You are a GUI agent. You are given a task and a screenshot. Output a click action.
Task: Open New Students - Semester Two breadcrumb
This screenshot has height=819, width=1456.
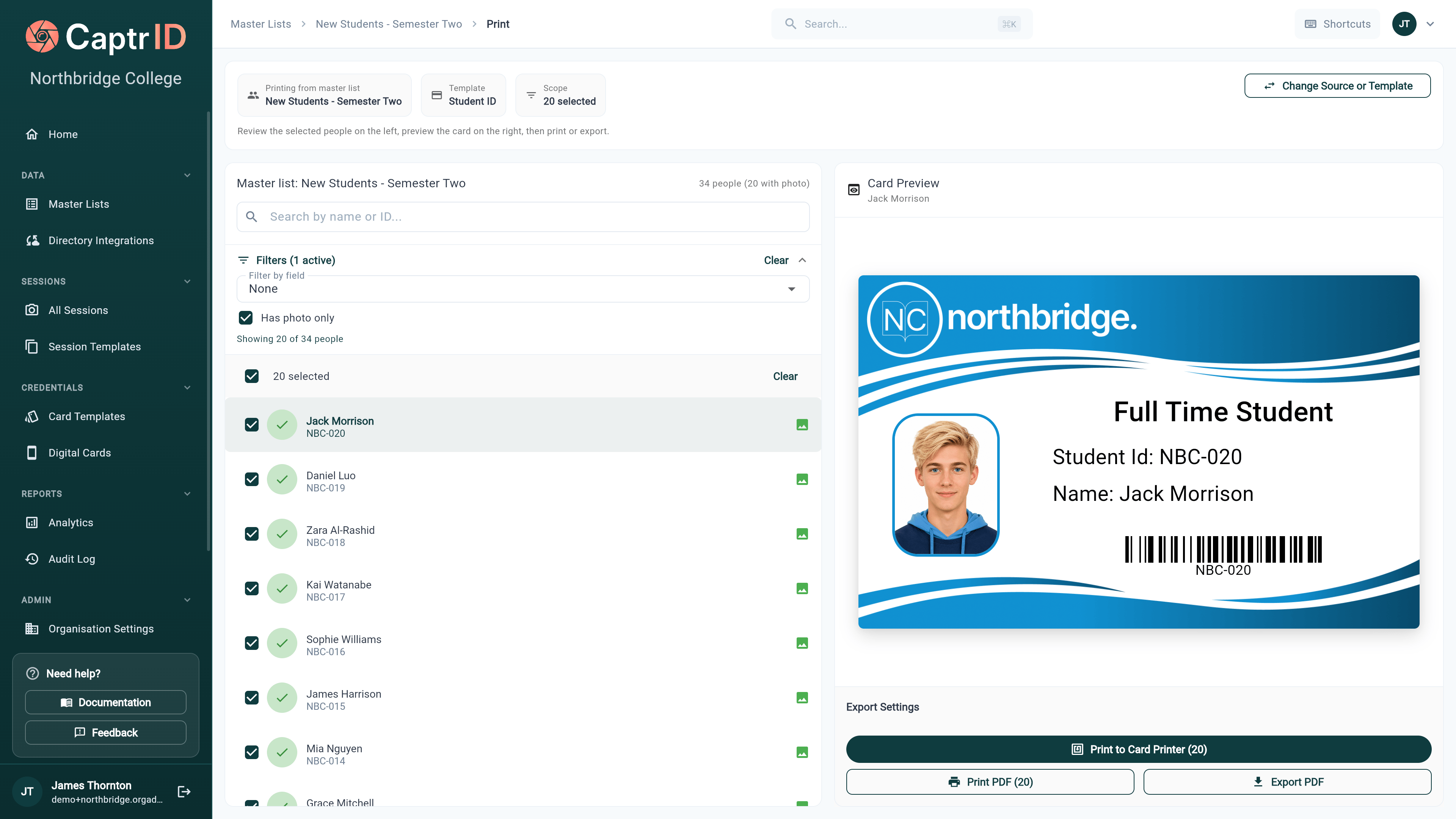pos(389,24)
